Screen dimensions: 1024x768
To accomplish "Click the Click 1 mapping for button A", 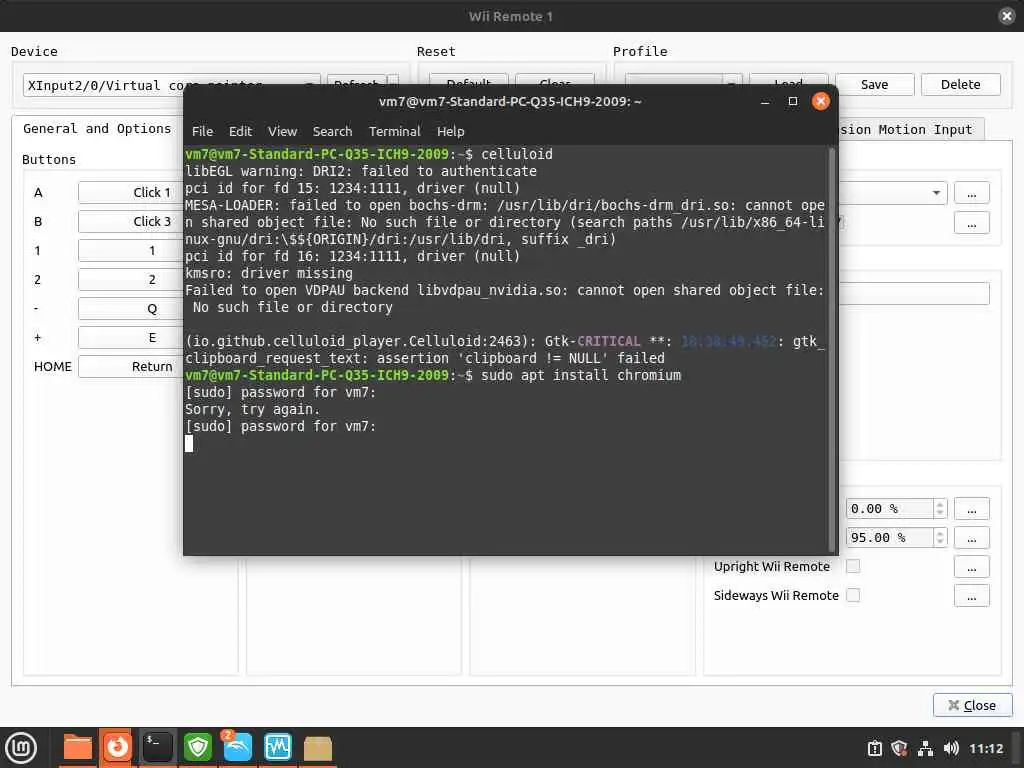I will (131, 193).
